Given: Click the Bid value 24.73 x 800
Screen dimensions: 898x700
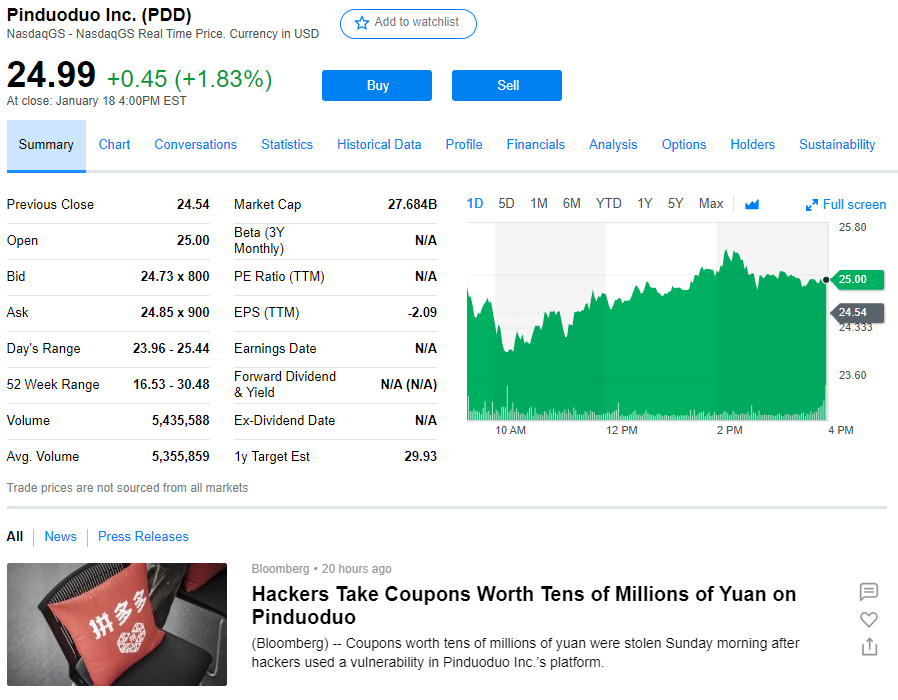Looking at the screenshot, I should click(x=175, y=276).
